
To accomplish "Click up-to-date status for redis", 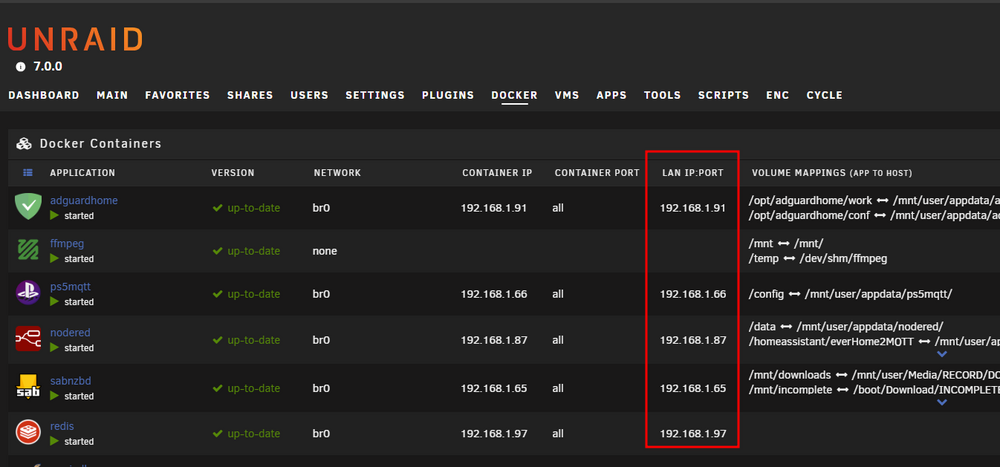I will click(246, 434).
